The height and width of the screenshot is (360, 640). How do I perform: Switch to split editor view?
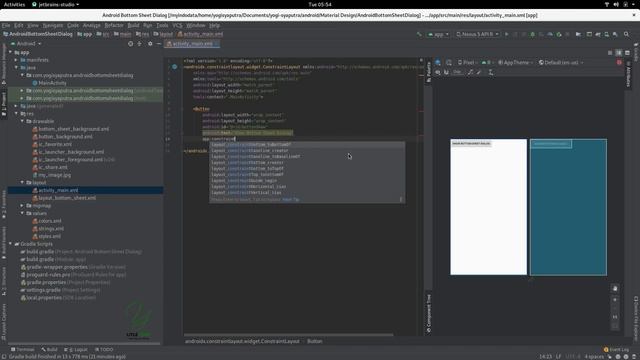619,53
